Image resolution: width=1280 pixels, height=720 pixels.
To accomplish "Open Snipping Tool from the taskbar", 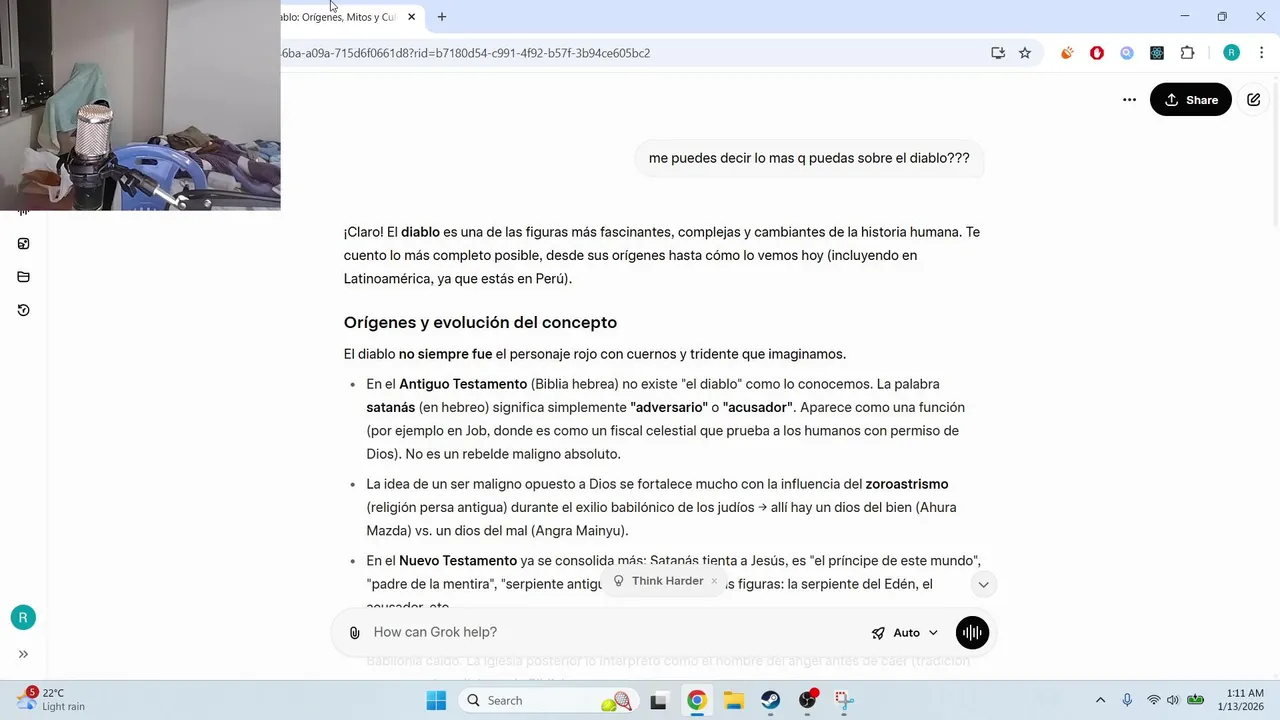I will coord(844,700).
